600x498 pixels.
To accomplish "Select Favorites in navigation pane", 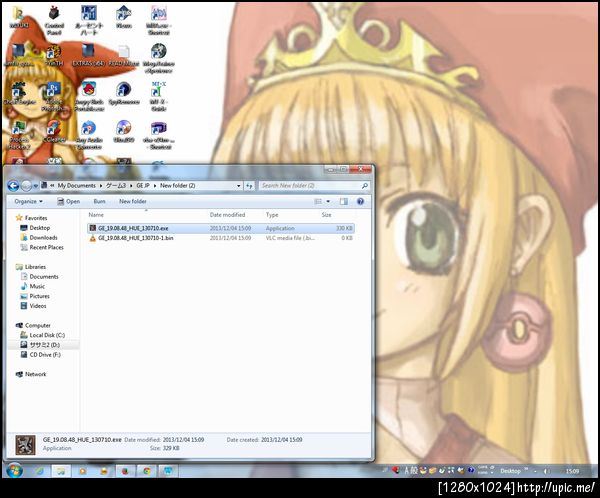I will pyautogui.click(x=31, y=218).
